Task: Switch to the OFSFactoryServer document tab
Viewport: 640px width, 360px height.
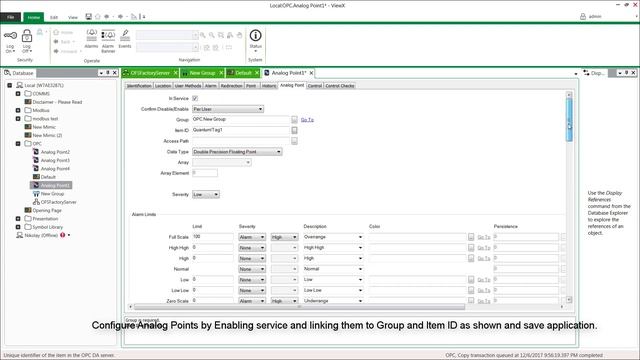Action: click(x=150, y=73)
